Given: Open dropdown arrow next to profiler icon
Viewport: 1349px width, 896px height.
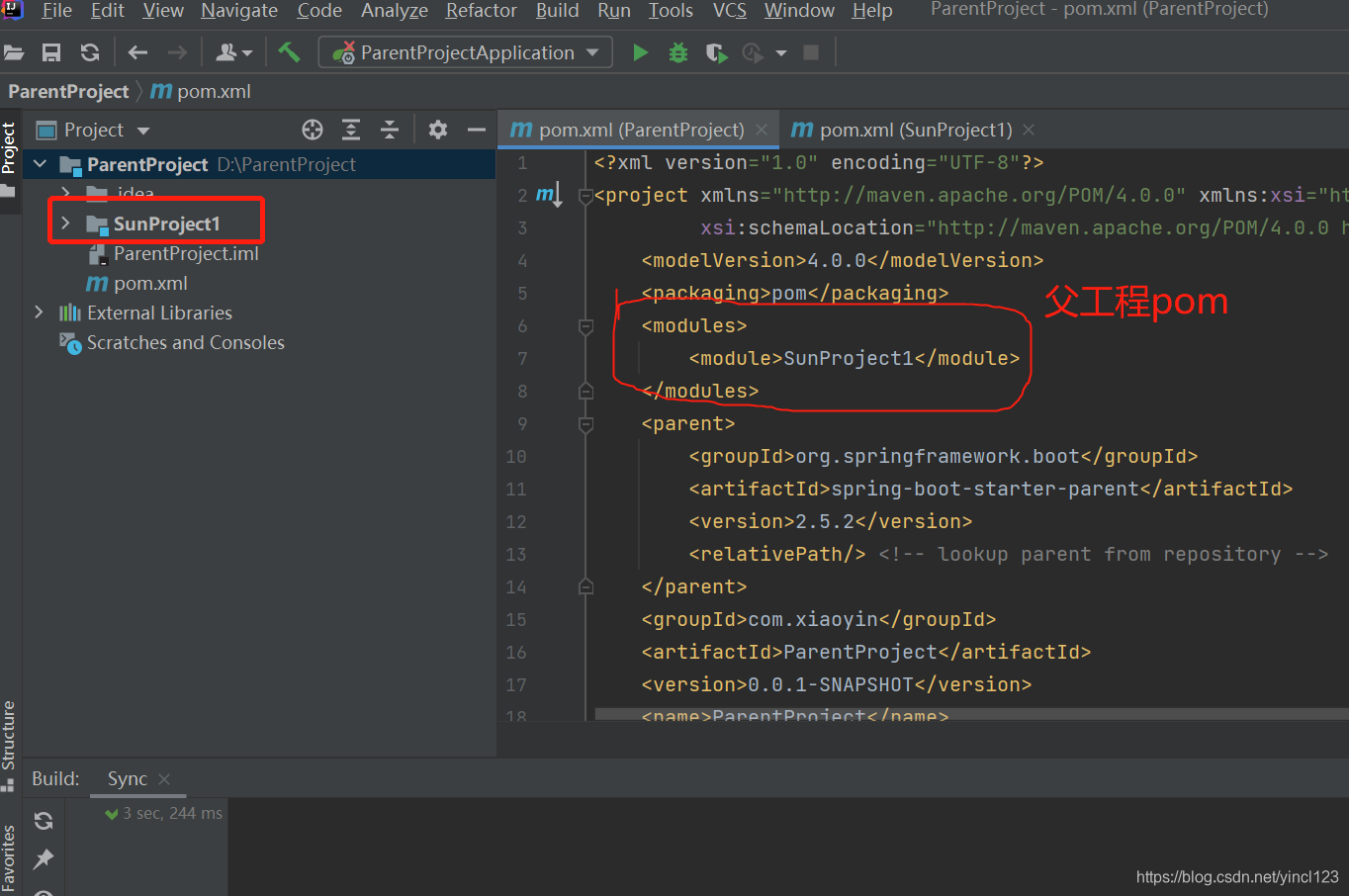Looking at the screenshot, I should point(781,53).
